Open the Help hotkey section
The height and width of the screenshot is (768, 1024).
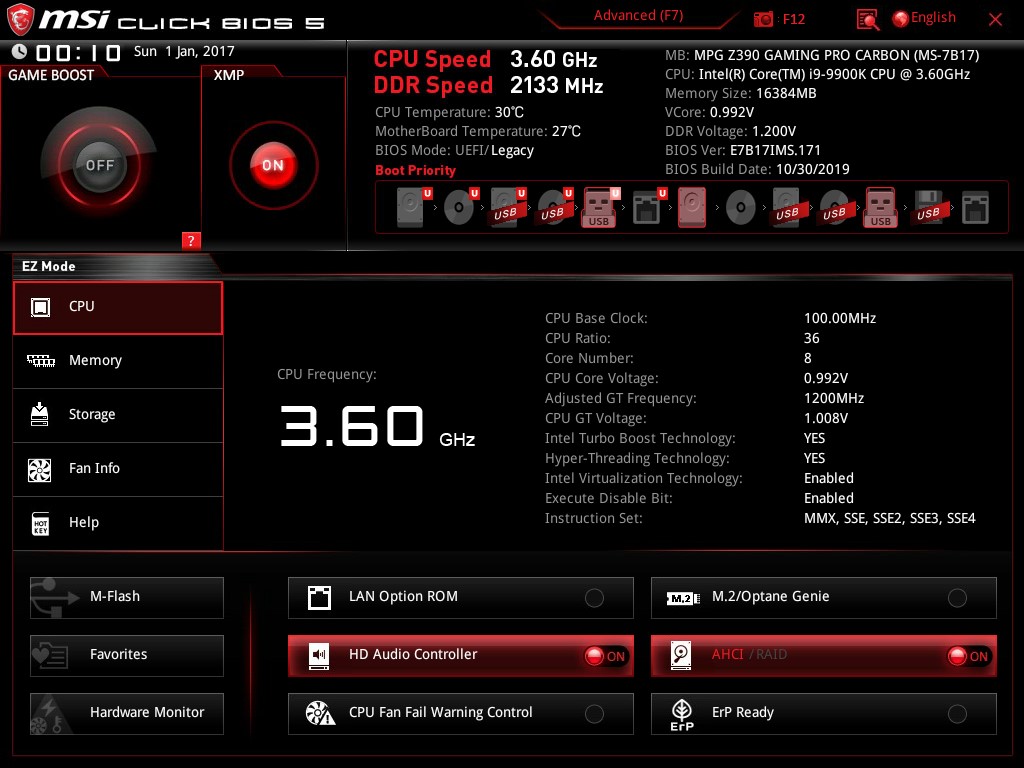[118, 523]
